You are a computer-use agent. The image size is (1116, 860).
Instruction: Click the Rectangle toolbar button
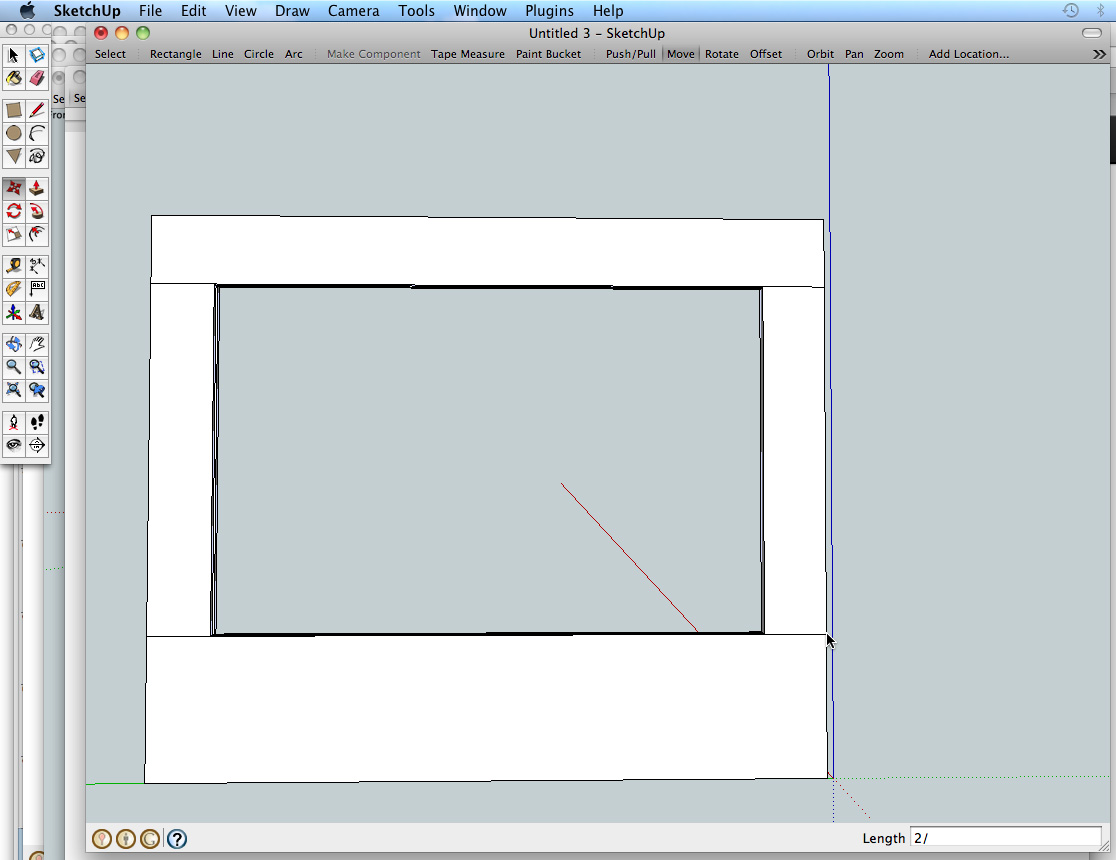click(x=175, y=54)
